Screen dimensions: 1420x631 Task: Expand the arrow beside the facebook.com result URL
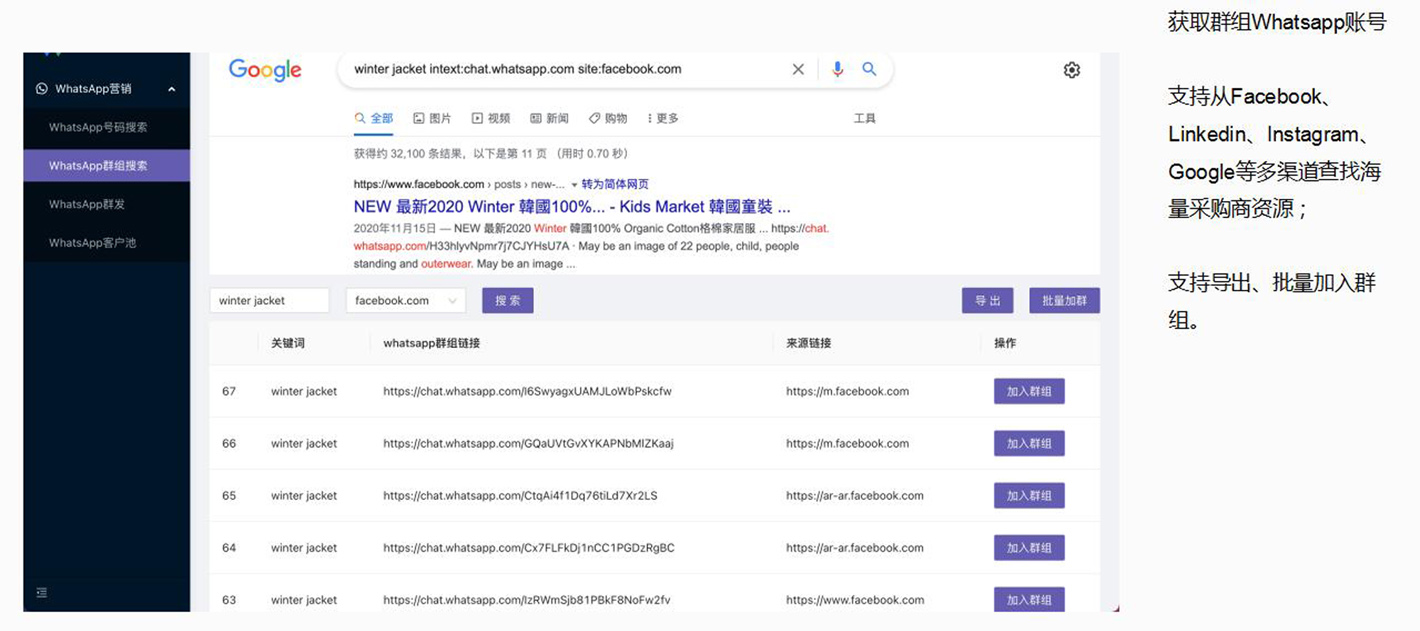click(x=574, y=184)
